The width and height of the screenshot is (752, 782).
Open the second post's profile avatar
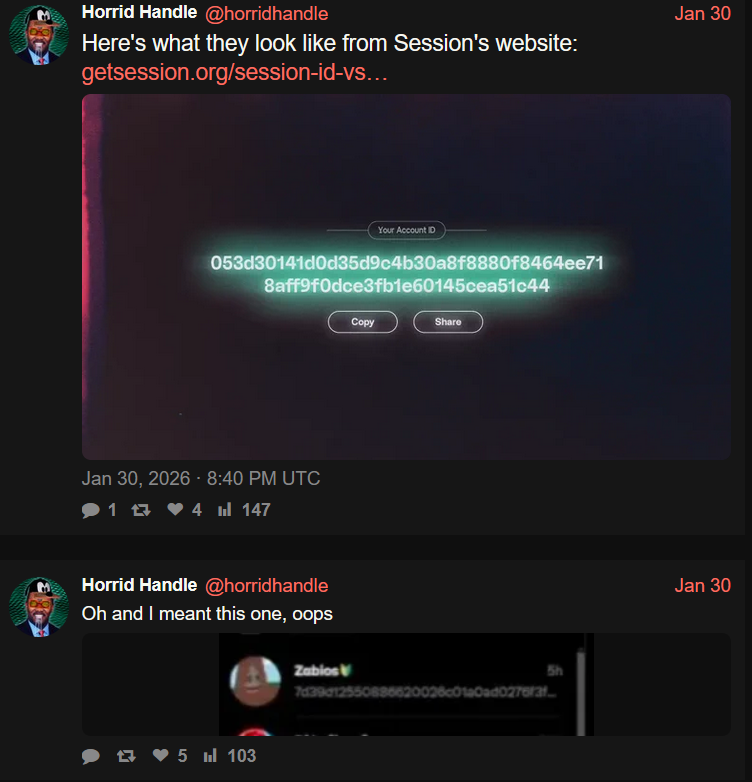coord(39,607)
